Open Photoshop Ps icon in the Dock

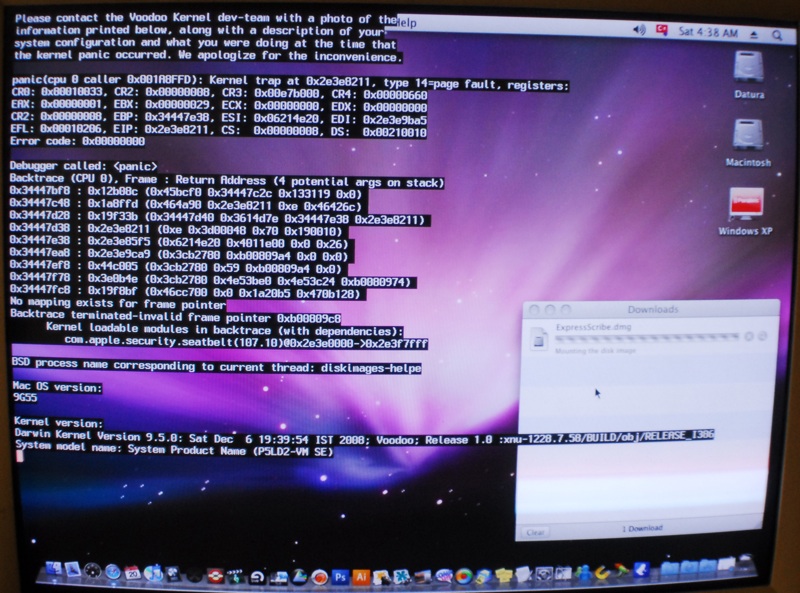(340, 577)
